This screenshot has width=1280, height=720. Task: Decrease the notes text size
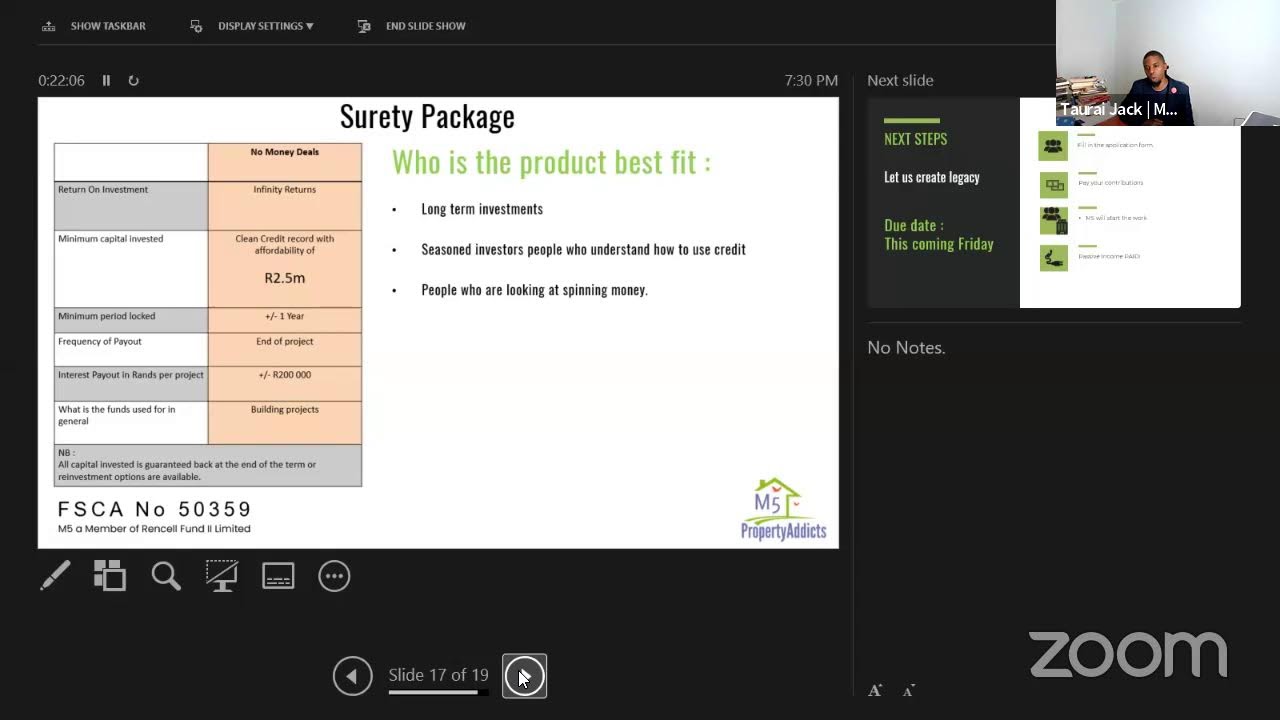[908, 690]
